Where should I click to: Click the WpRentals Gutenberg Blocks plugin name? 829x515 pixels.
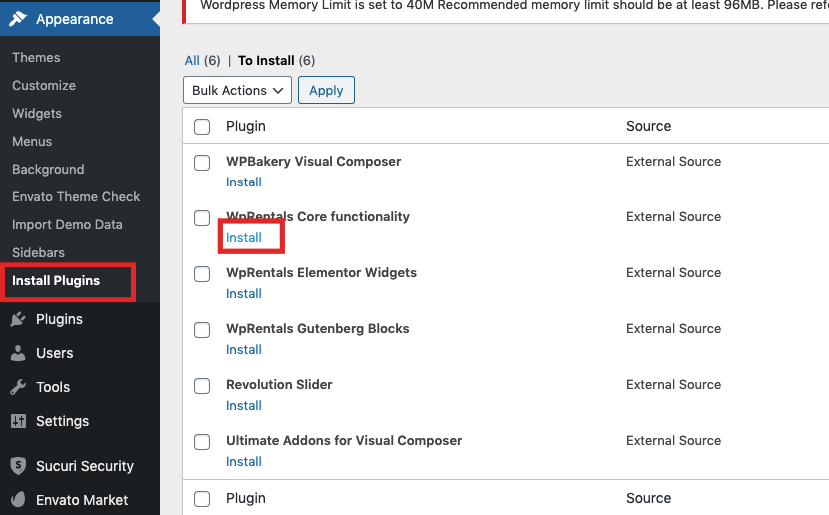pos(318,328)
